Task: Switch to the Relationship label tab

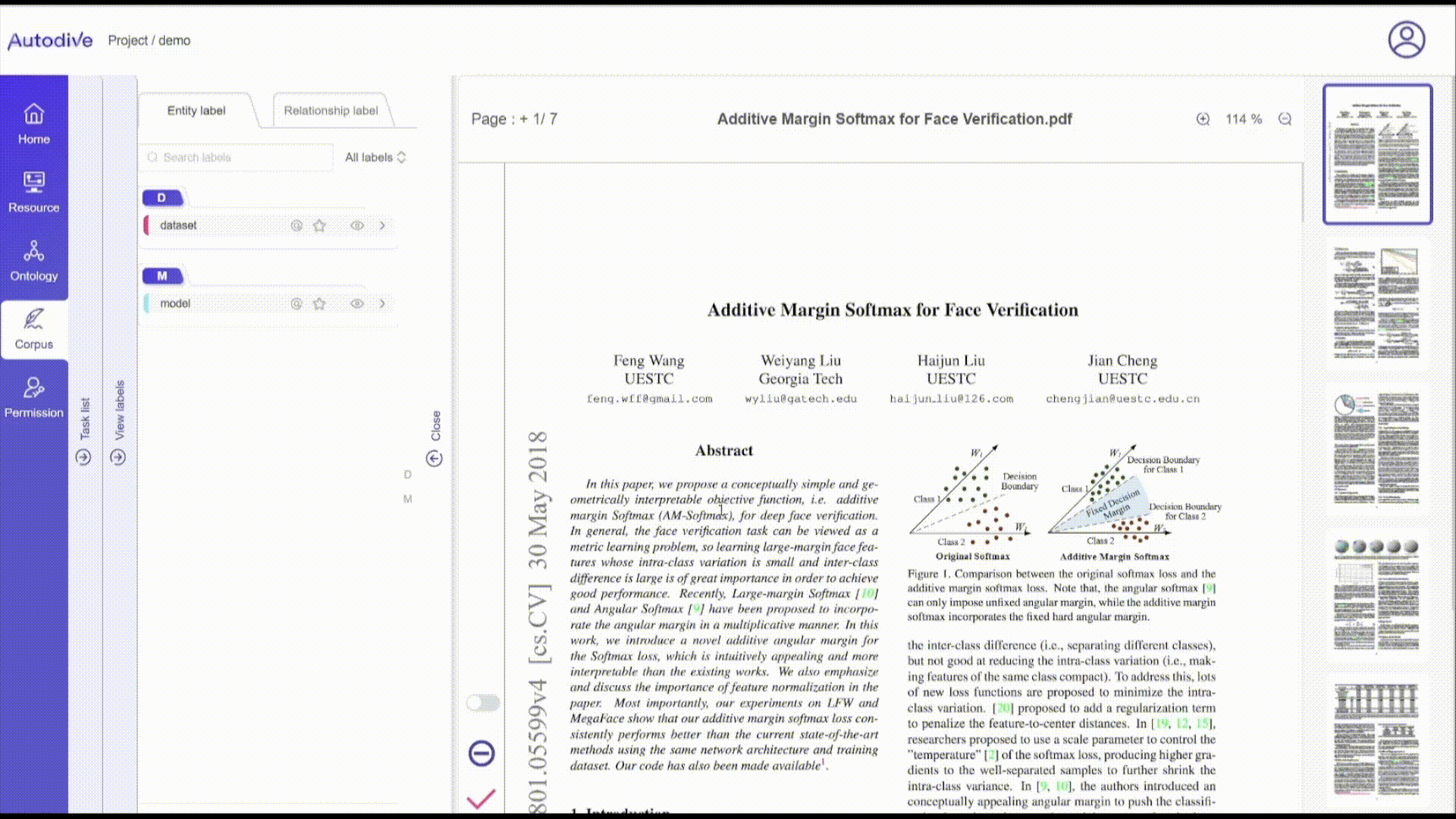Action: (331, 111)
